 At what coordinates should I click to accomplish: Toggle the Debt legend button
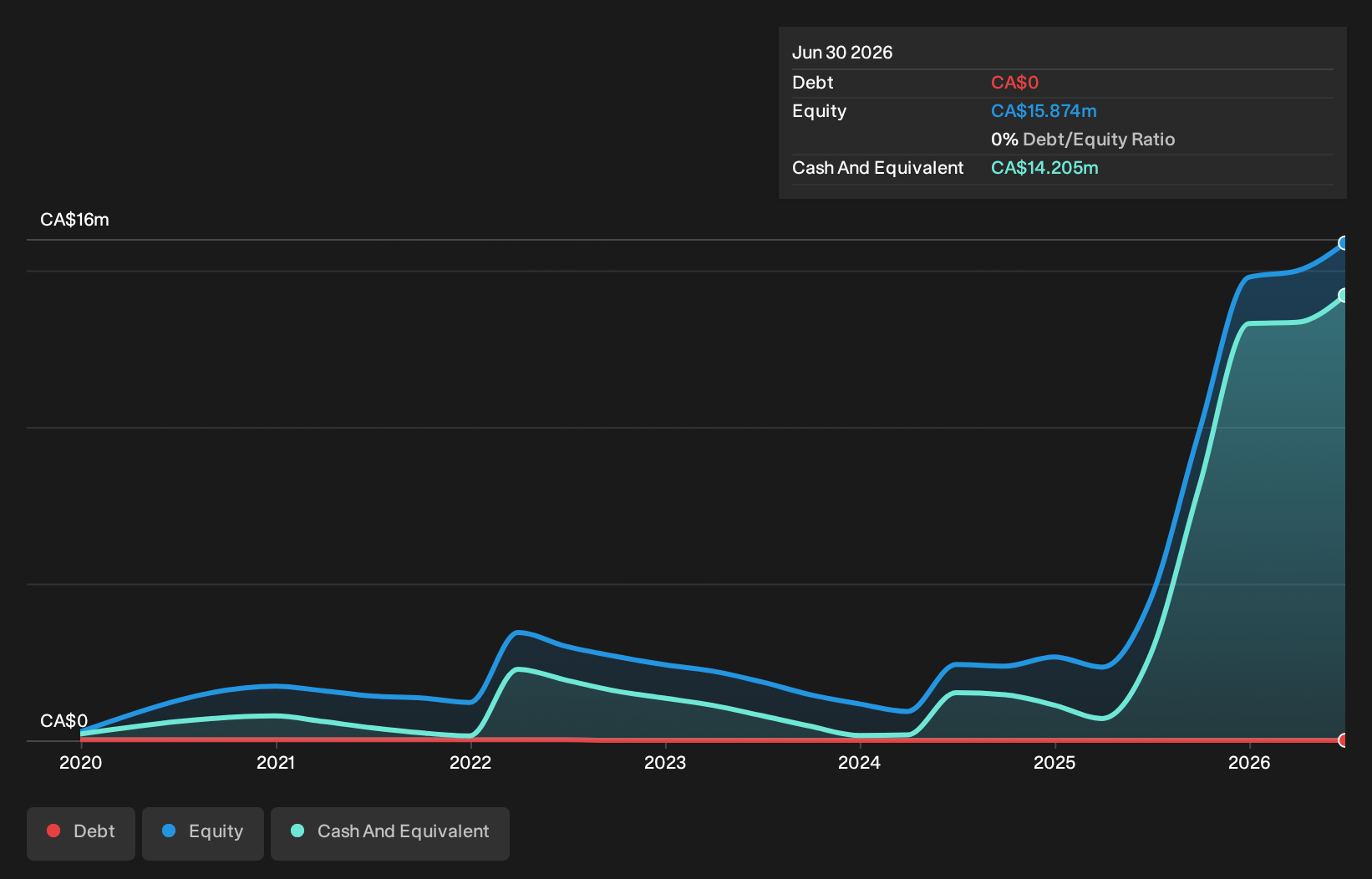pyautogui.click(x=81, y=833)
